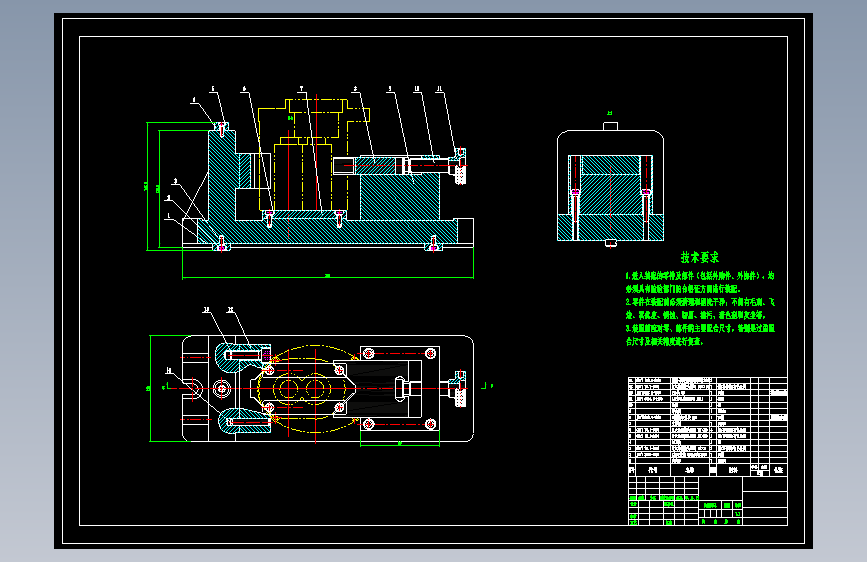
Task: Pick the handwheel at right end of top view
Action: coord(459,388)
